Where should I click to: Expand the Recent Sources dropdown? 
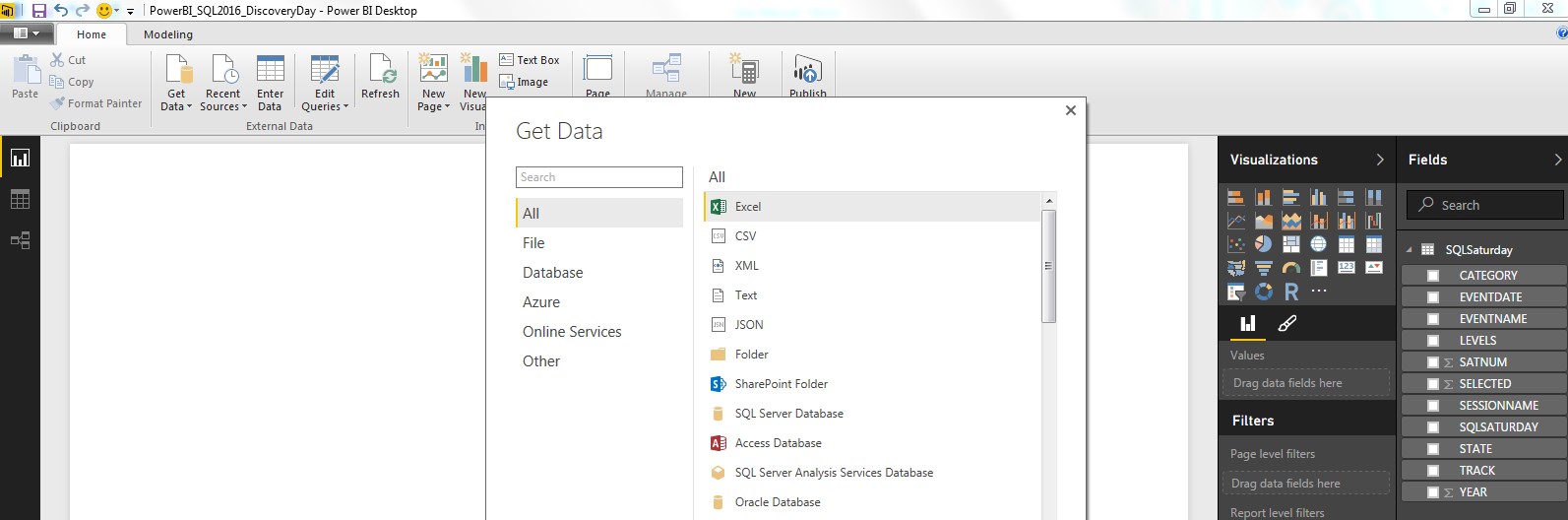click(x=223, y=99)
